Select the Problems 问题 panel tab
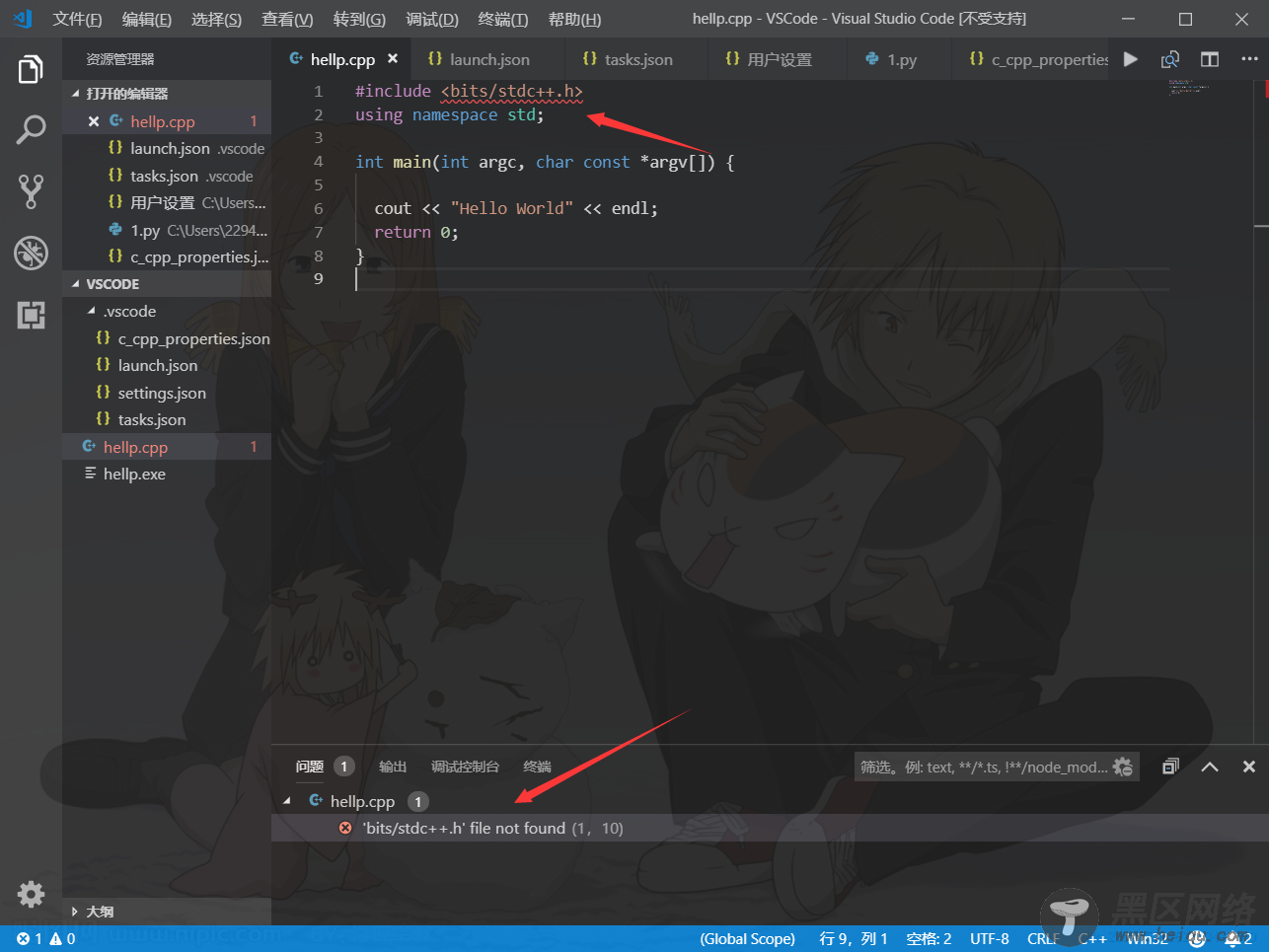The height and width of the screenshot is (952, 1269). 310,767
